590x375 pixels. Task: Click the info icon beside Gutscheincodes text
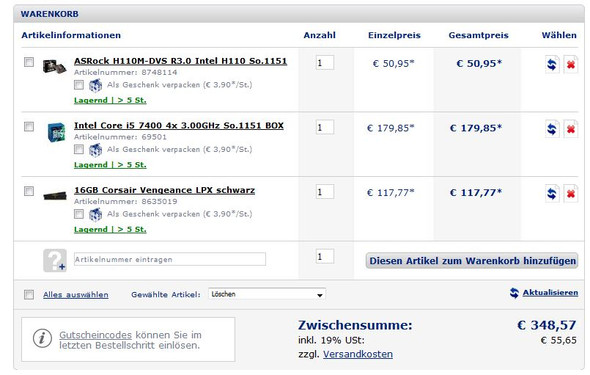(x=42, y=338)
